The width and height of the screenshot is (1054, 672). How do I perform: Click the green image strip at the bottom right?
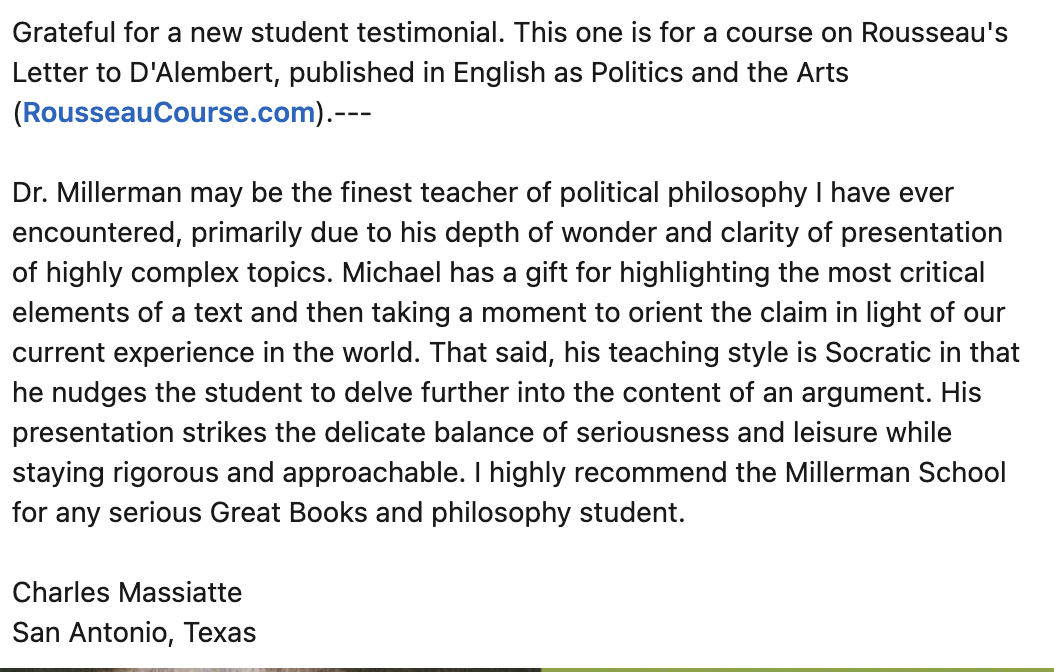click(x=797, y=669)
